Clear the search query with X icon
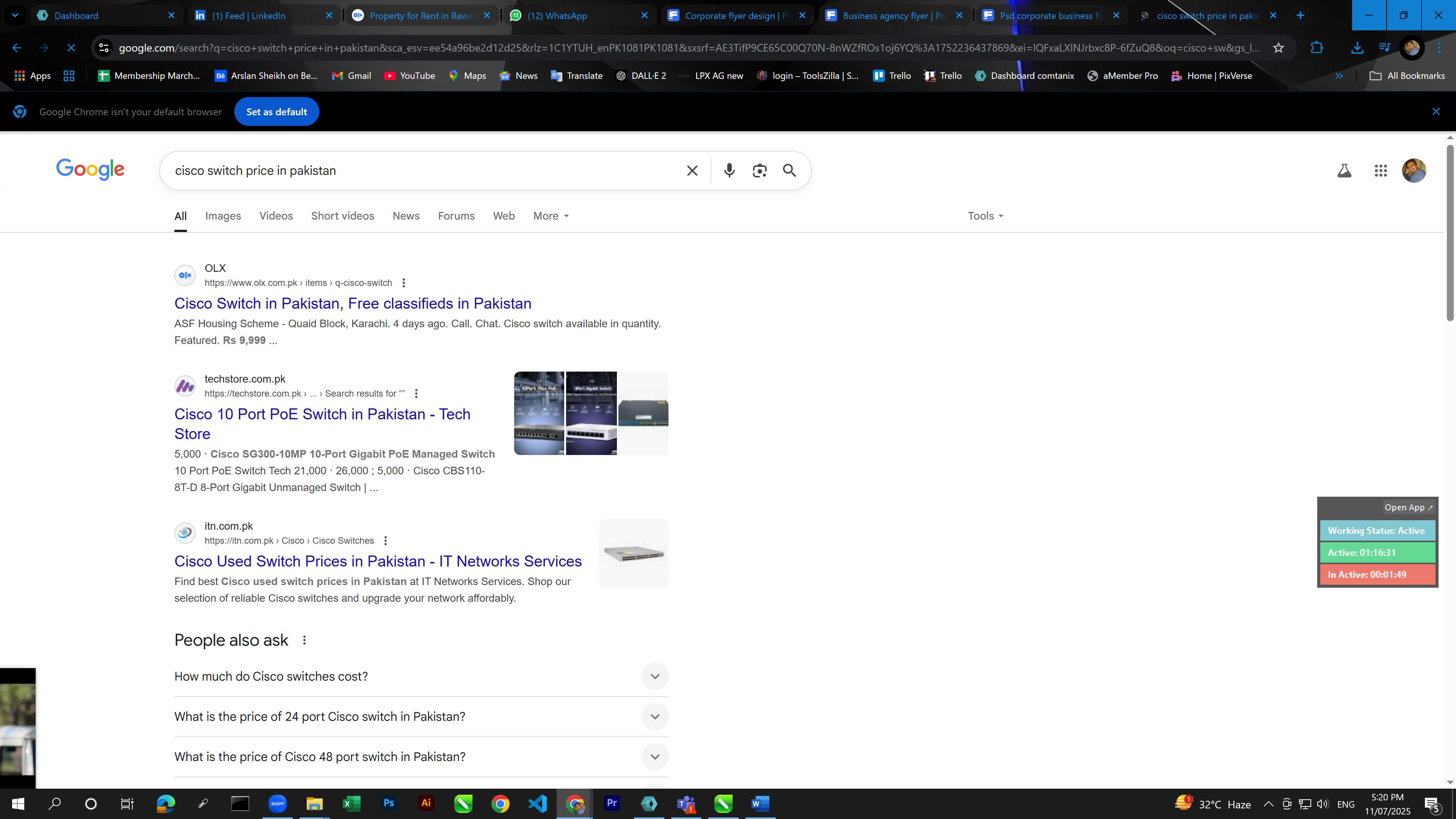 pyautogui.click(x=692, y=170)
